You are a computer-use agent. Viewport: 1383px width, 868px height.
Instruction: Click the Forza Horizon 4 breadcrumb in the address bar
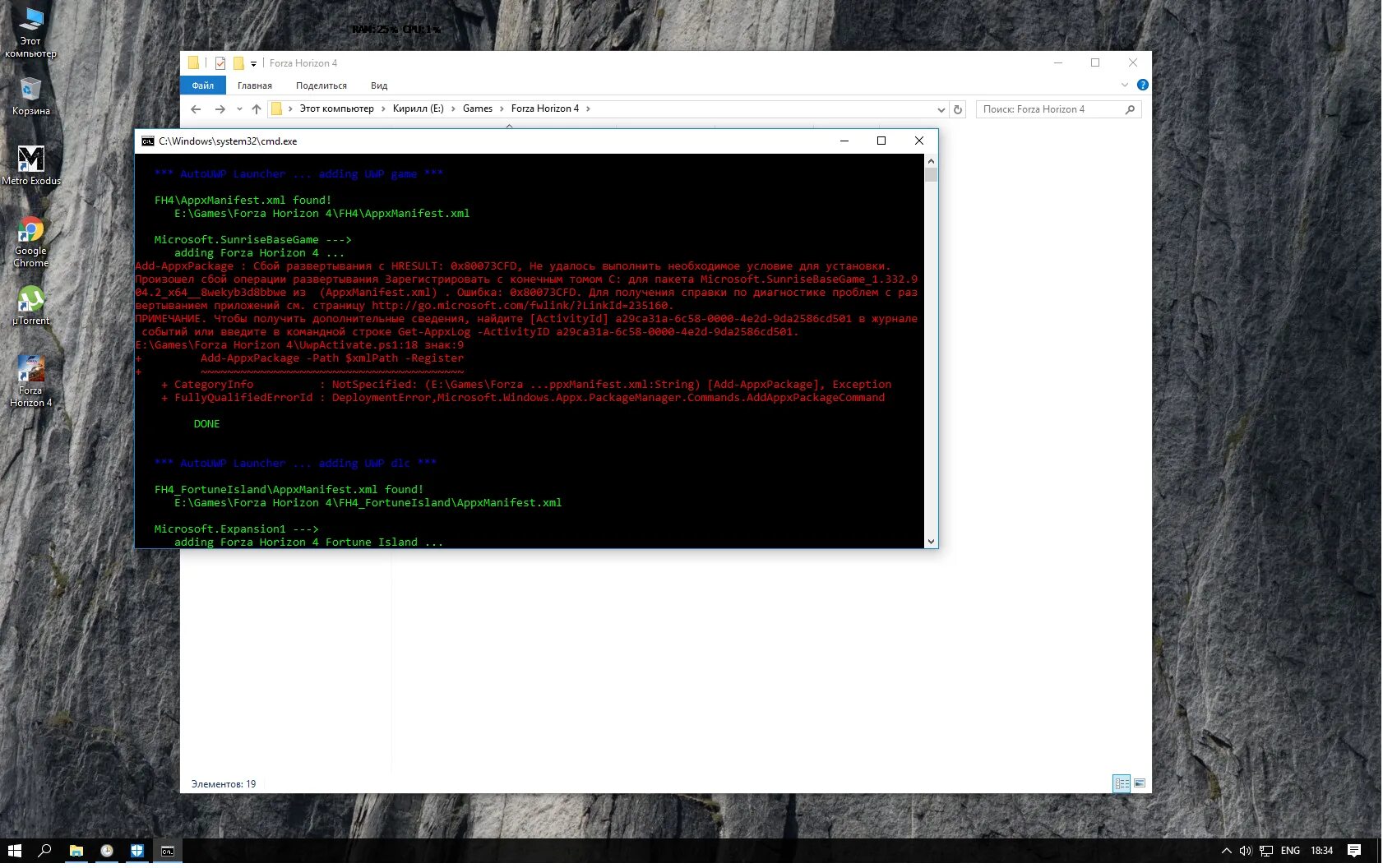pos(545,108)
